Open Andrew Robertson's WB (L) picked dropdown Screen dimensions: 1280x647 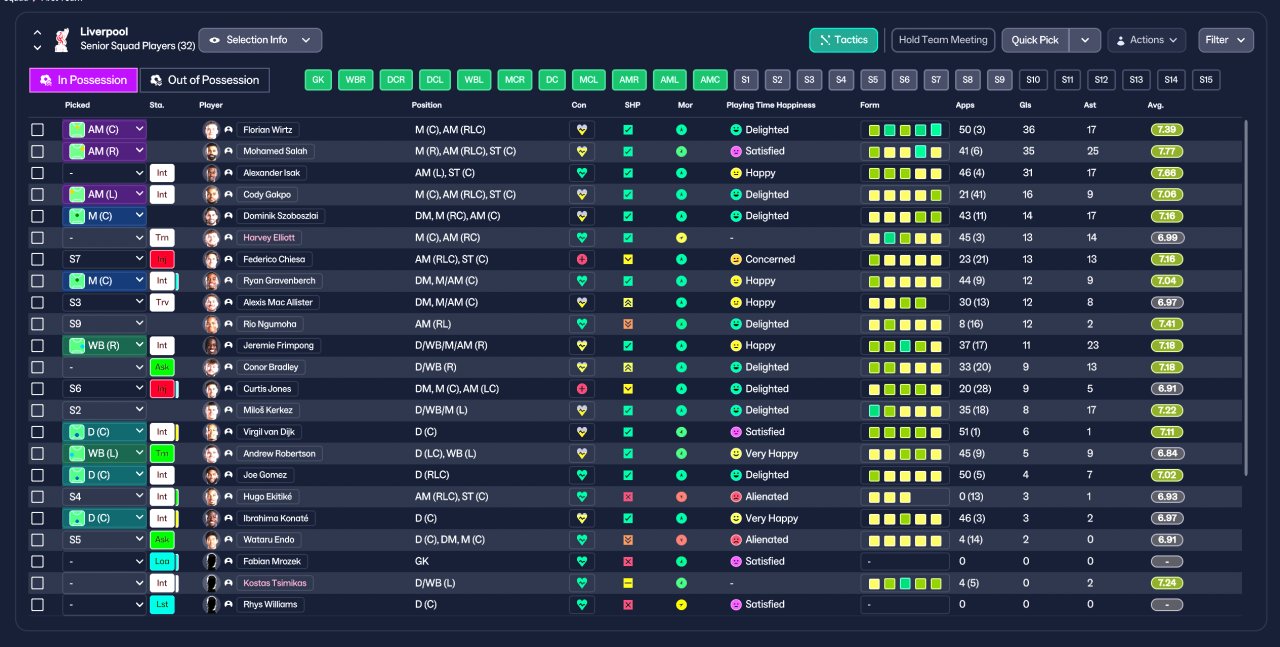pyautogui.click(x=105, y=454)
